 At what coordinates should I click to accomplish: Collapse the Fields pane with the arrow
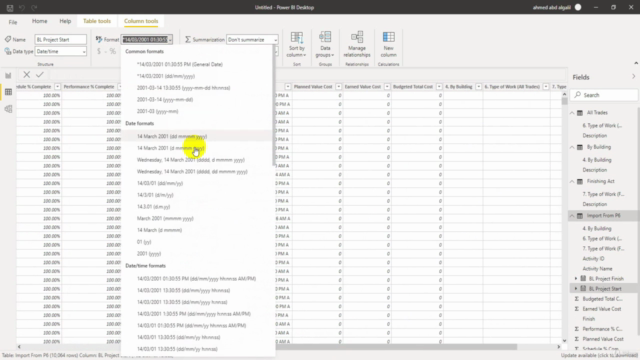[x=633, y=77]
